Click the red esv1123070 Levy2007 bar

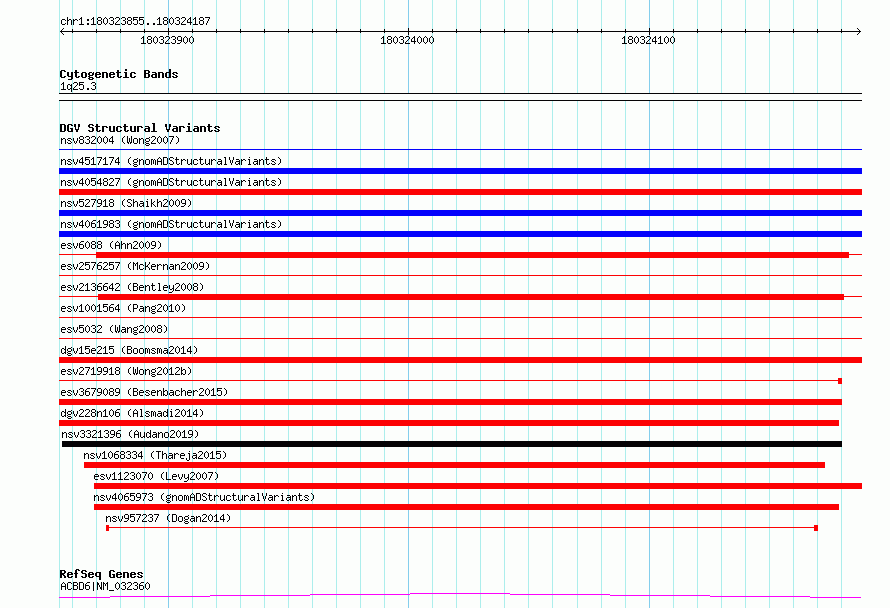(478, 486)
